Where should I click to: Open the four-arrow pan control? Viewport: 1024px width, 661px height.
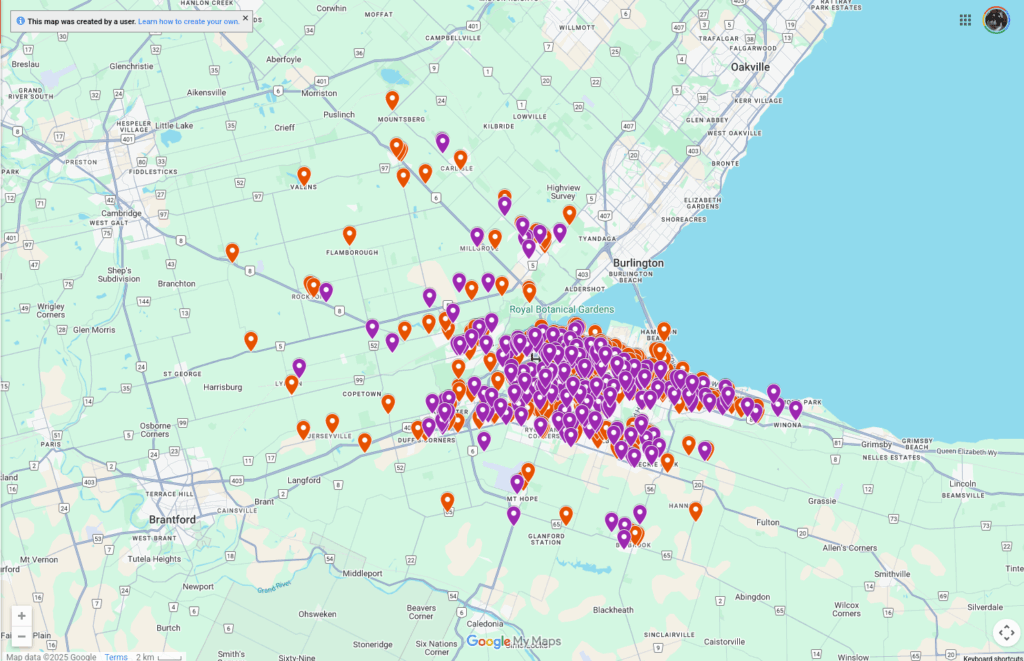pyautogui.click(x=1006, y=632)
